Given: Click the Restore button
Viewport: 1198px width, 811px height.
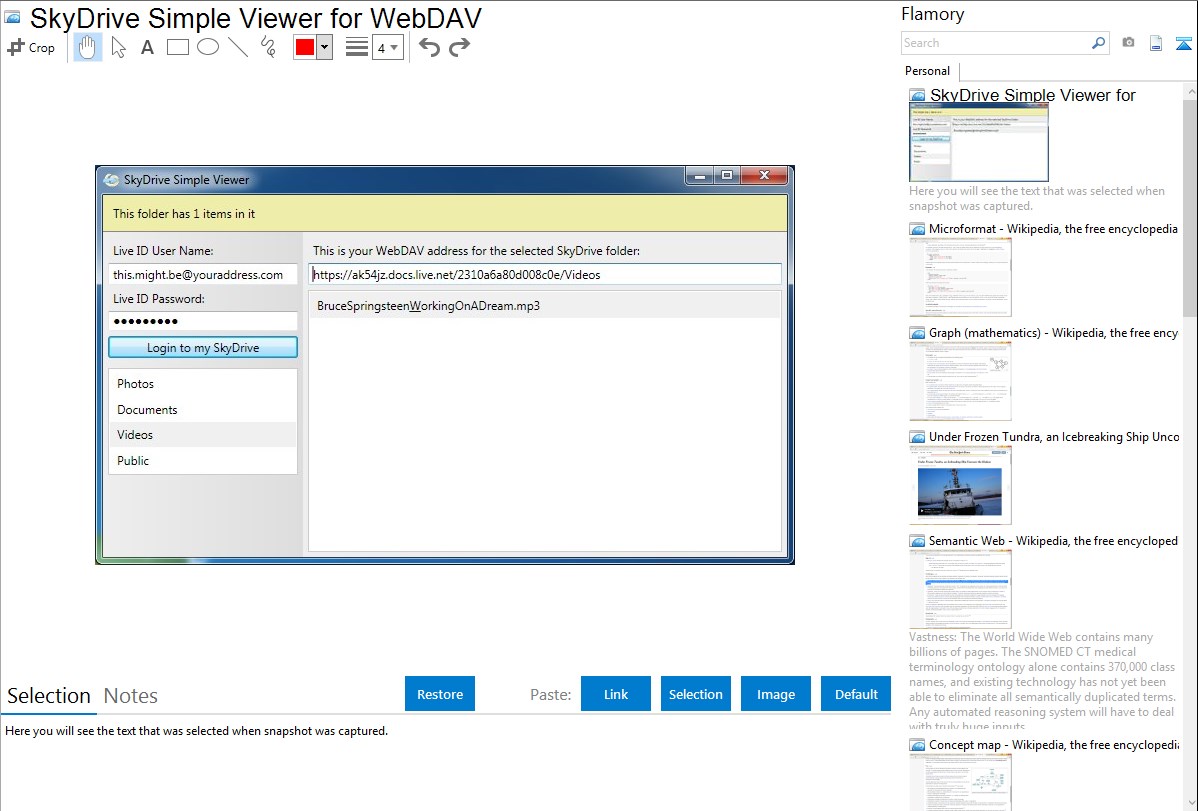Looking at the screenshot, I should 440,694.
